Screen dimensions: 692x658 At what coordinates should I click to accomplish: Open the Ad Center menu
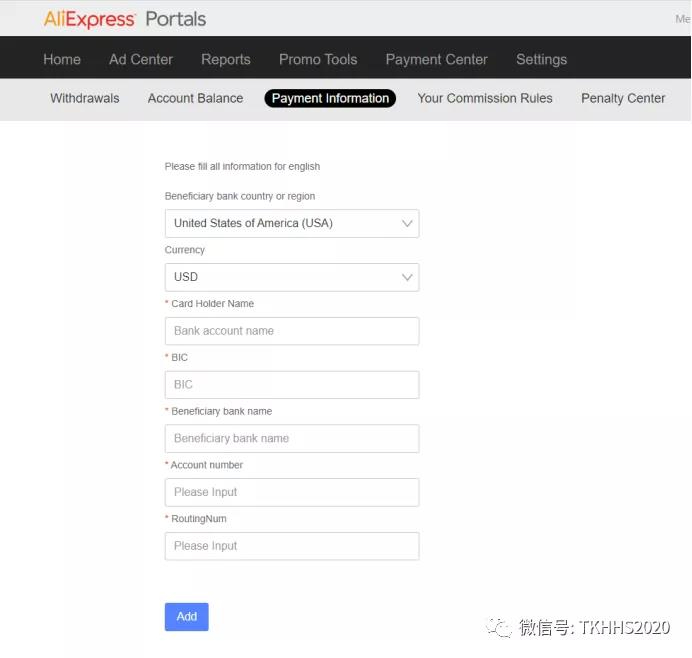click(x=141, y=59)
